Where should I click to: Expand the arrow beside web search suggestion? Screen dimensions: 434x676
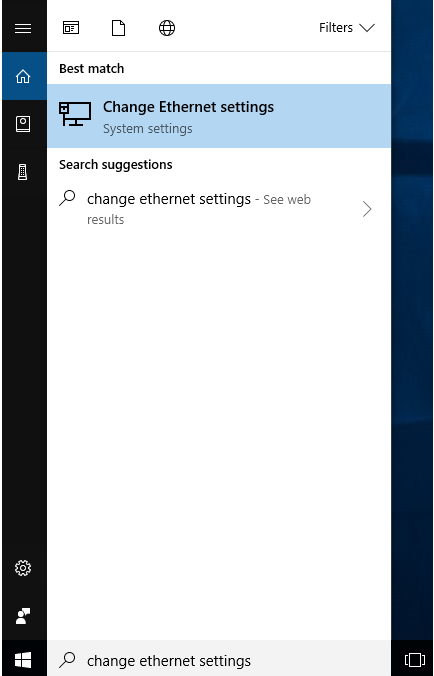pos(367,209)
